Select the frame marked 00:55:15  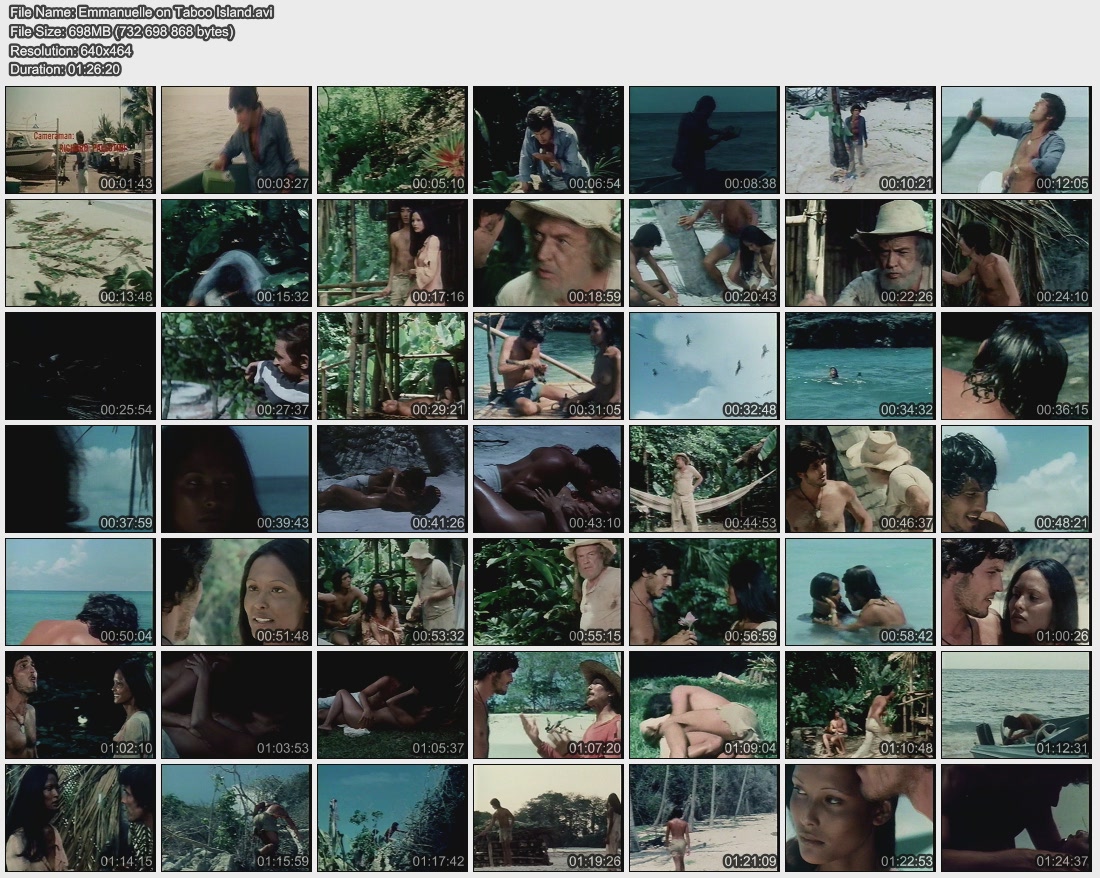[x=548, y=592]
